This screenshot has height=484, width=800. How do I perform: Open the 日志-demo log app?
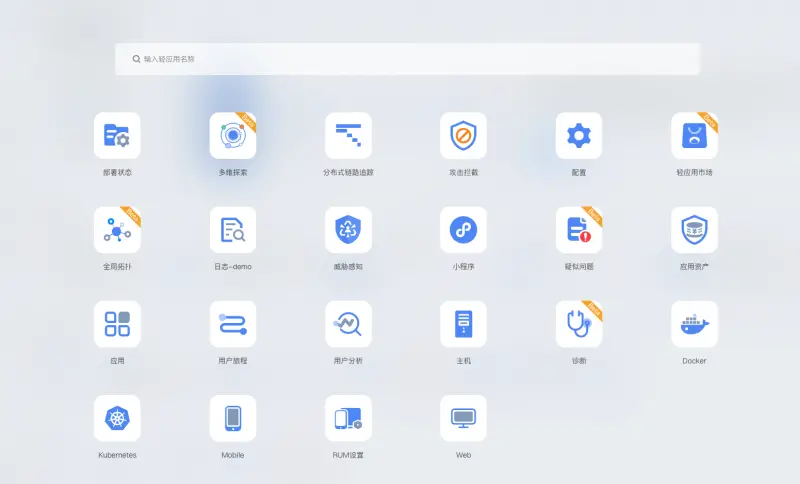[x=233, y=230]
